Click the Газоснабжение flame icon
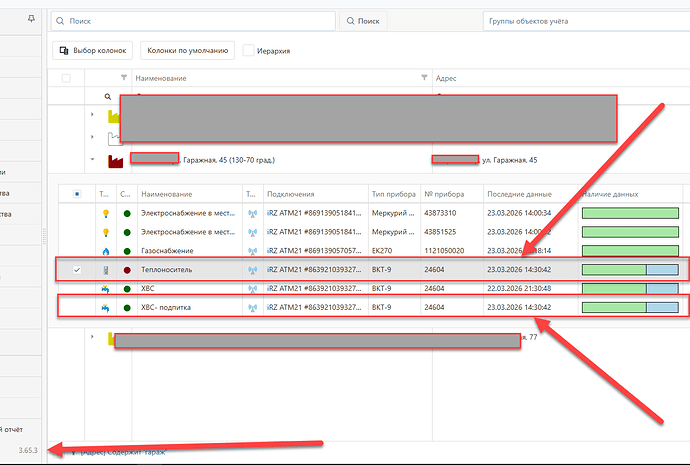This screenshot has width=690, height=465. tap(104, 251)
